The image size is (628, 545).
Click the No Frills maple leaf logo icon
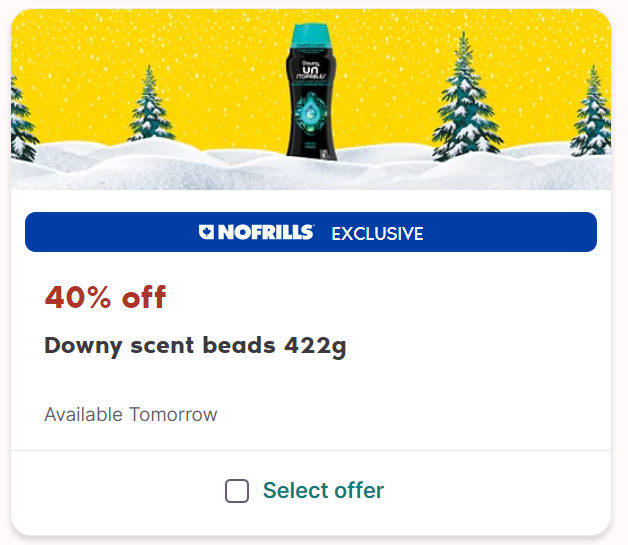[x=206, y=232]
